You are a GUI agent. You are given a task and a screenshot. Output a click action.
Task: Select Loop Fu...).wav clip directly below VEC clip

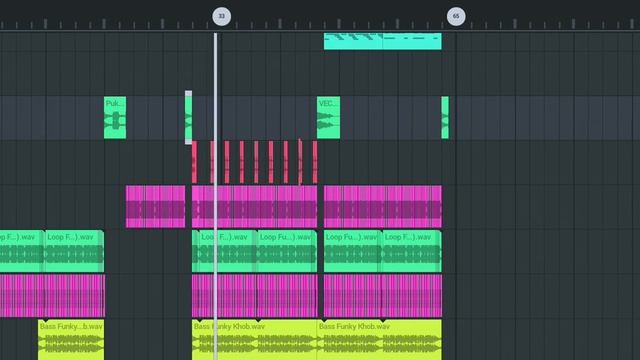point(353,251)
